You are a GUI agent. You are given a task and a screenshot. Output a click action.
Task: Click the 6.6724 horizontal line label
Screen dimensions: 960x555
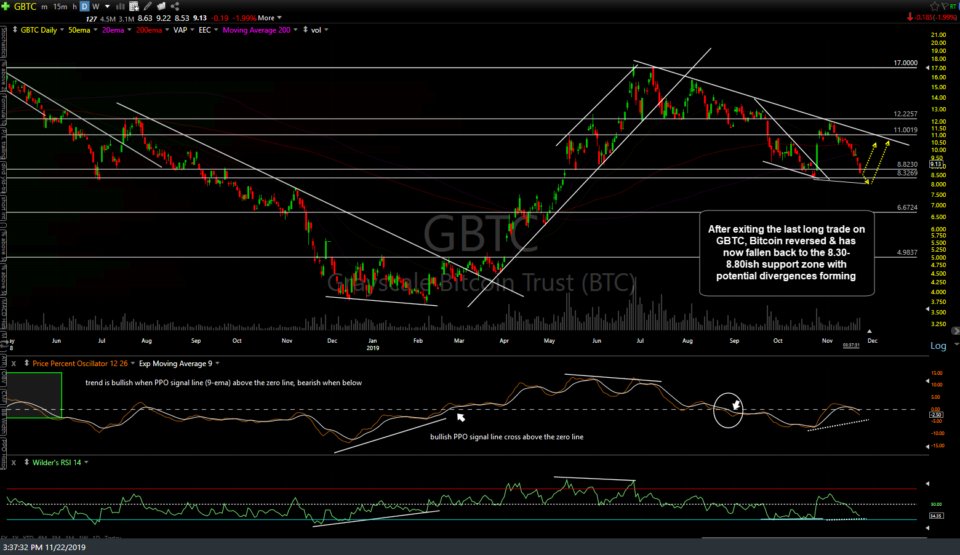pos(907,208)
